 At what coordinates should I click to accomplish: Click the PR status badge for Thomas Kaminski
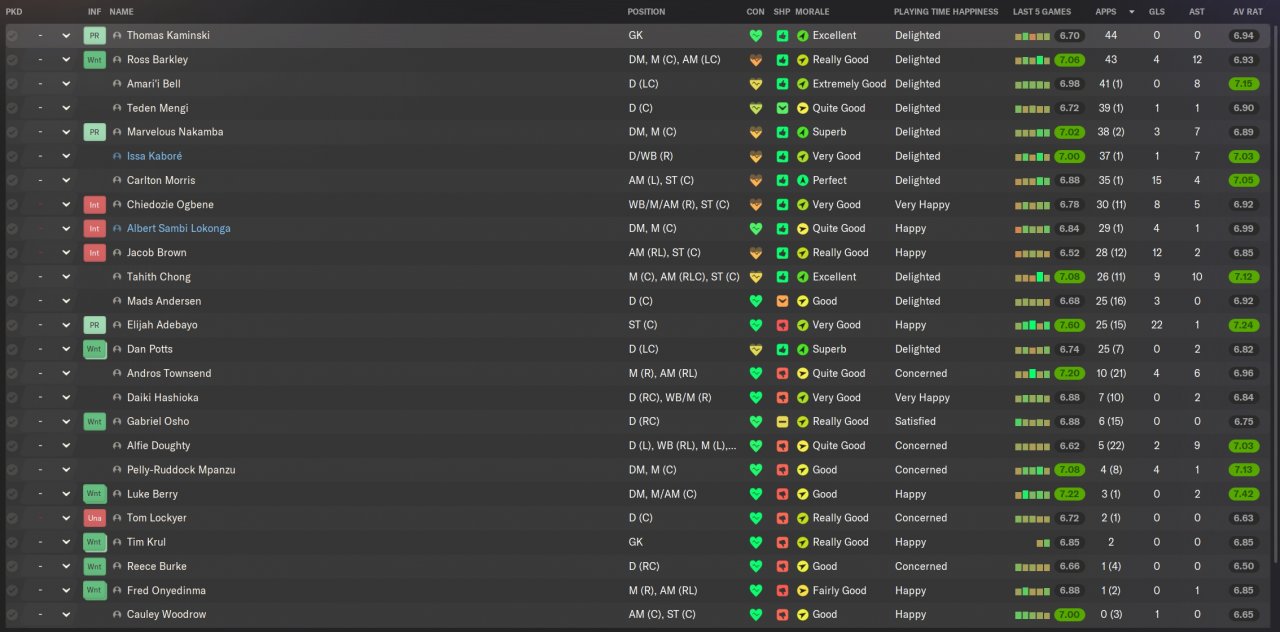point(94,35)
